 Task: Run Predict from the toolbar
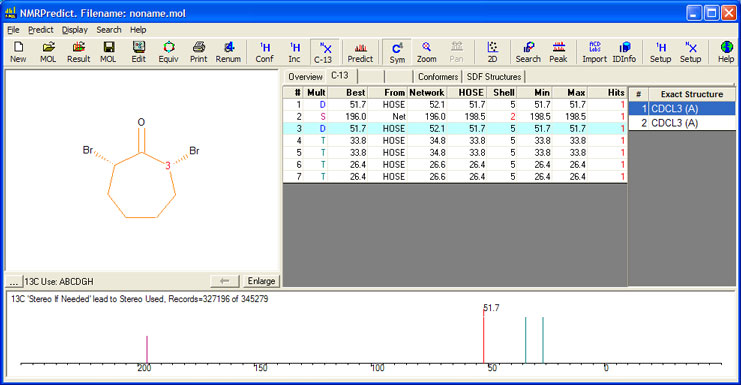tap(360, 52)
